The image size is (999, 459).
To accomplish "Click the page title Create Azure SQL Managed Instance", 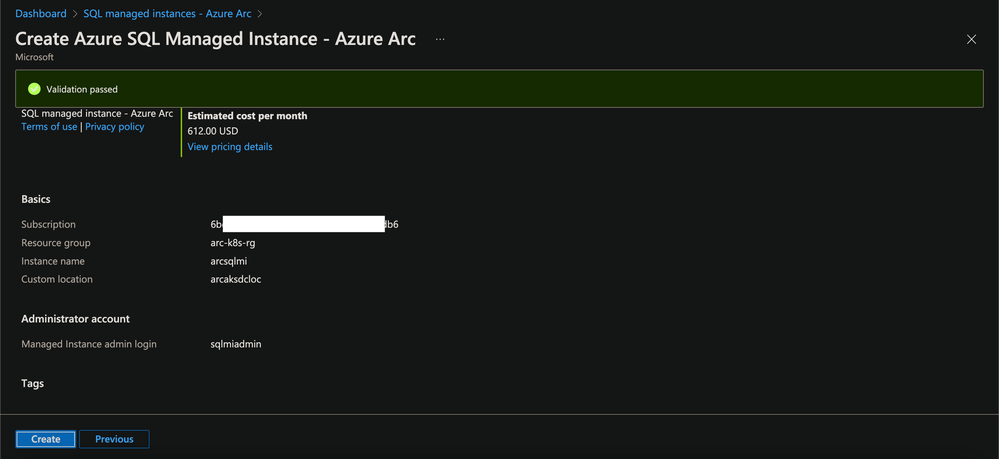I will (215, 39).
